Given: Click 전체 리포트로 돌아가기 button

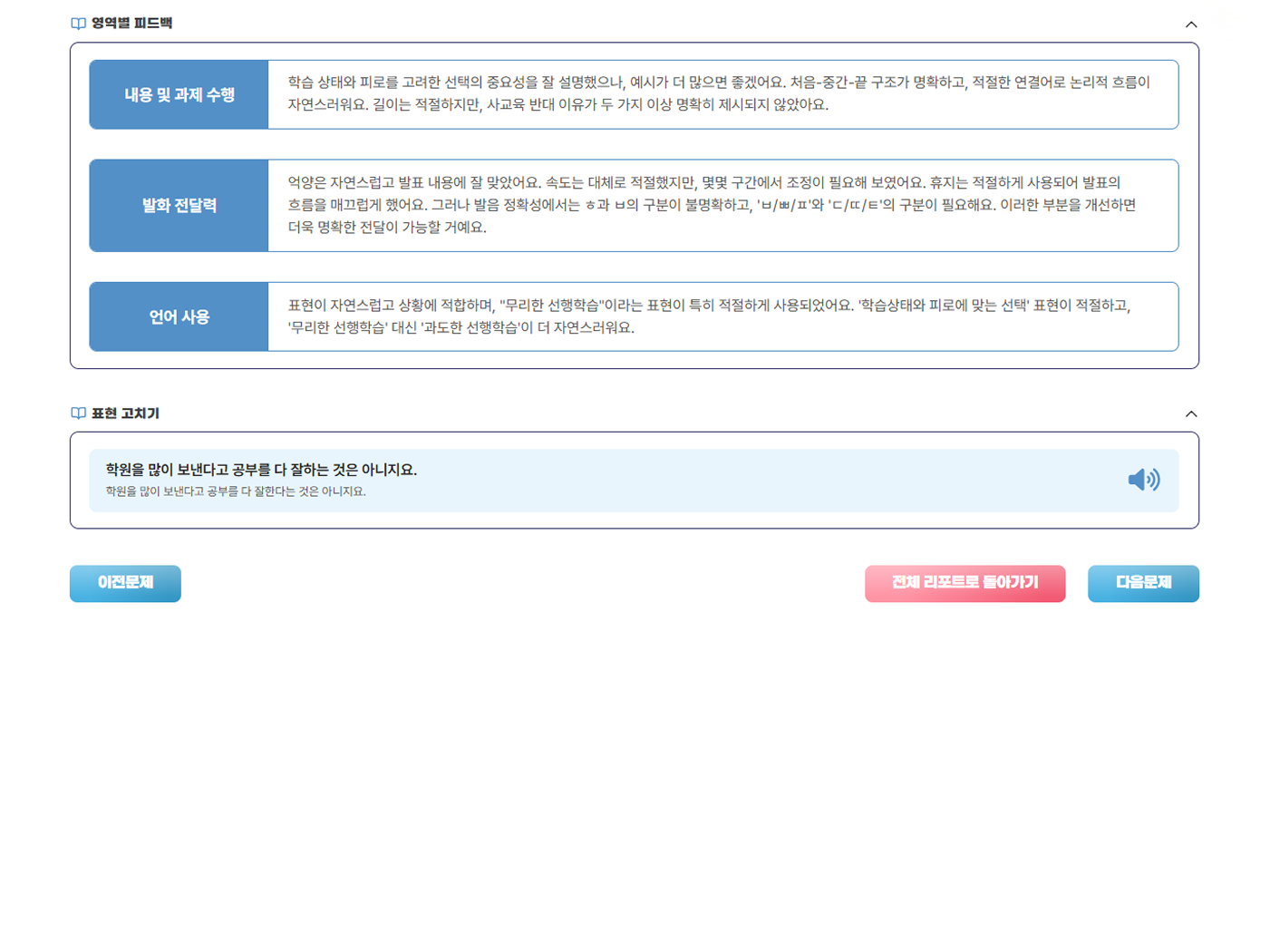Looking at the screenshot, I should pos(965,583).
